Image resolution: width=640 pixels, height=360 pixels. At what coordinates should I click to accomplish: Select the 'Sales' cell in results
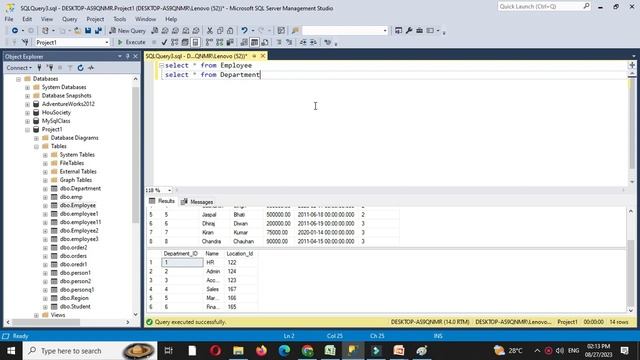214,289
